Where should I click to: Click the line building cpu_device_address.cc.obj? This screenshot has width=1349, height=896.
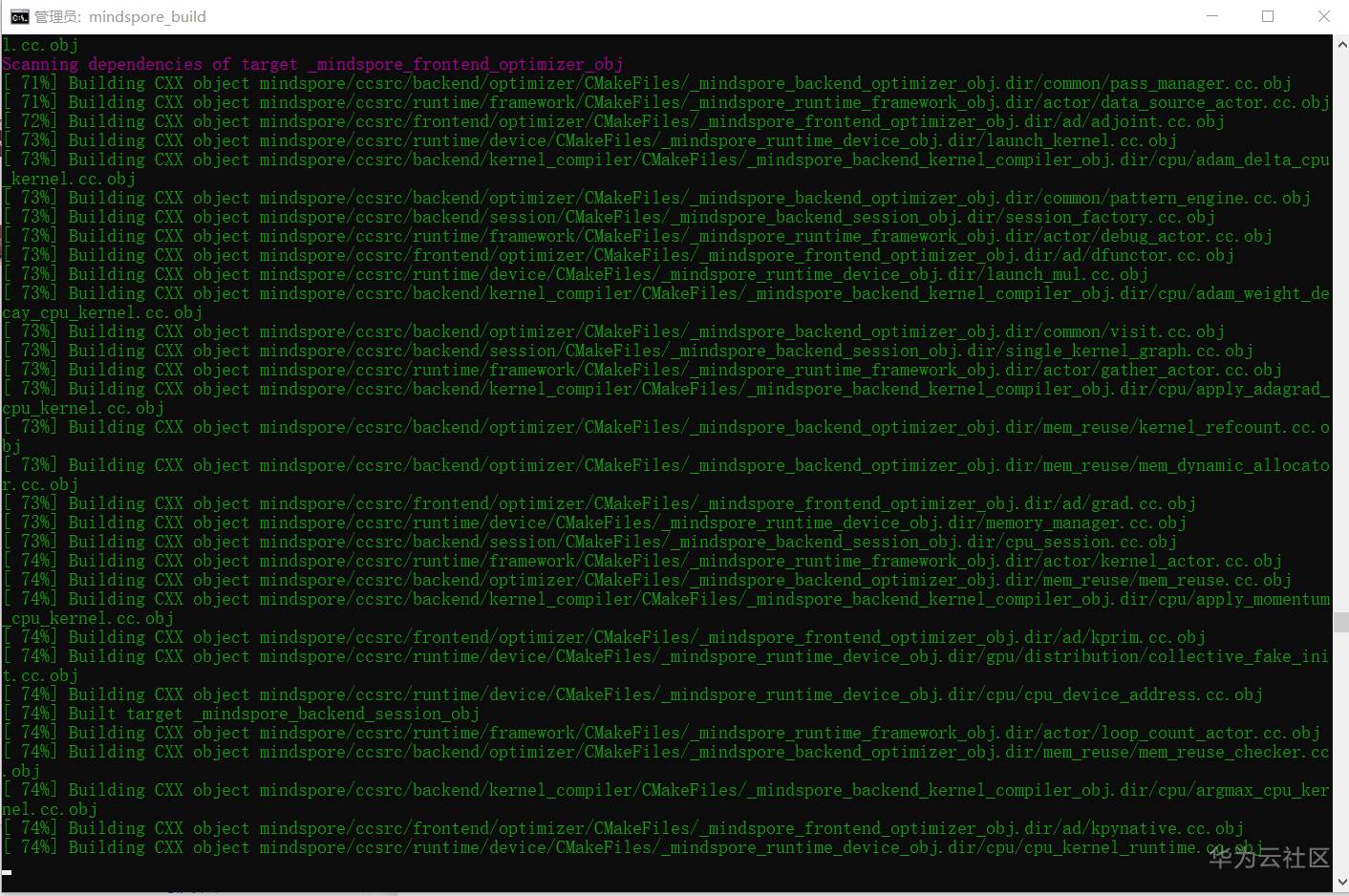(x=632, y=694)
